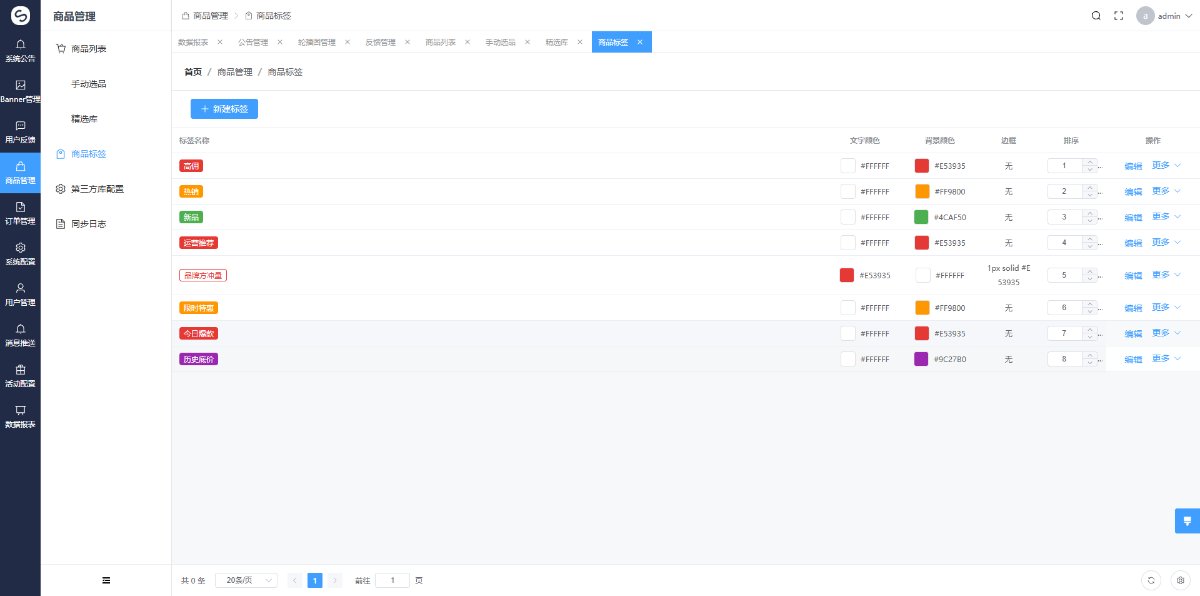Click page 1 in the pagination
The image size is (1200, 596).
[x=315, y=580]
